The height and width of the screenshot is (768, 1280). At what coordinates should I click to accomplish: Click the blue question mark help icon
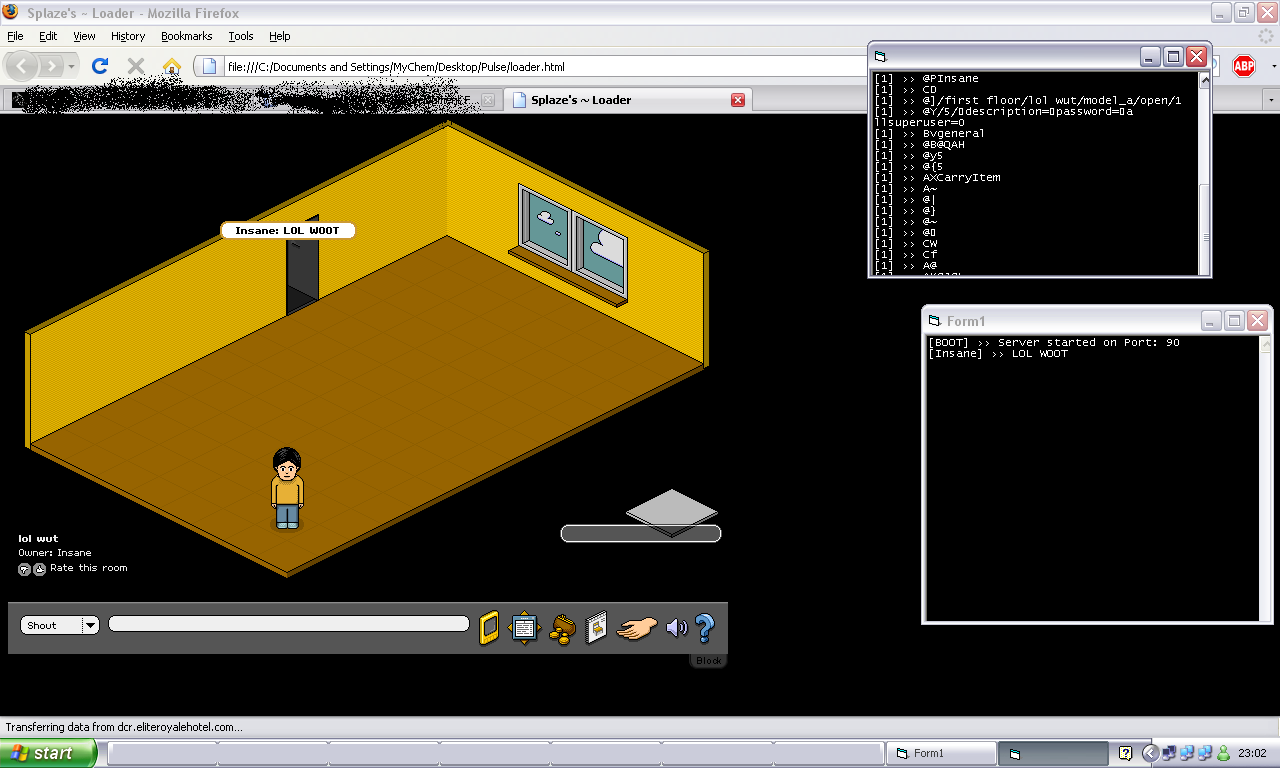click(704, 627)
